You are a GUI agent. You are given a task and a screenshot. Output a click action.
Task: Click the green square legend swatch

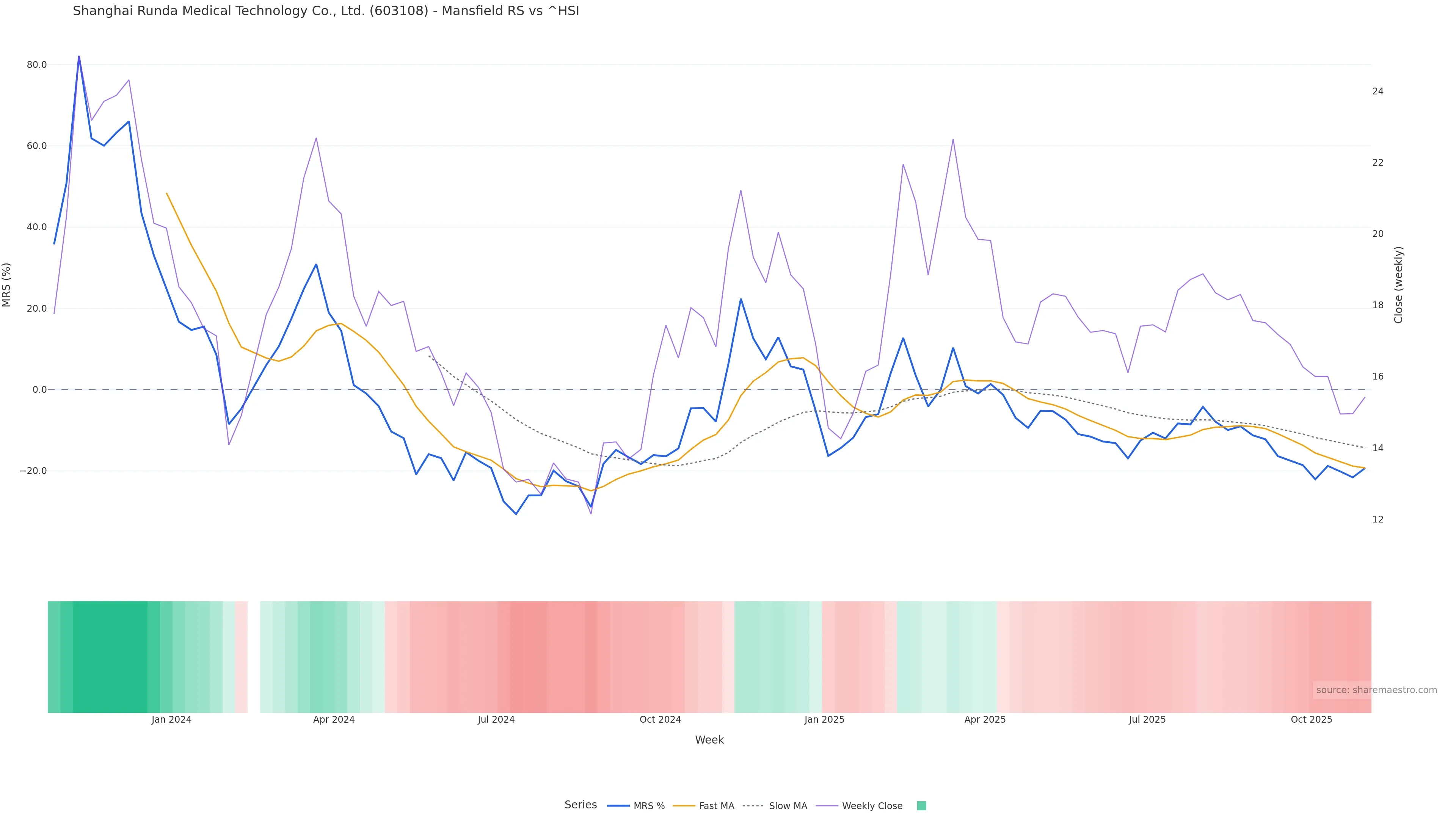coord(921,806)
